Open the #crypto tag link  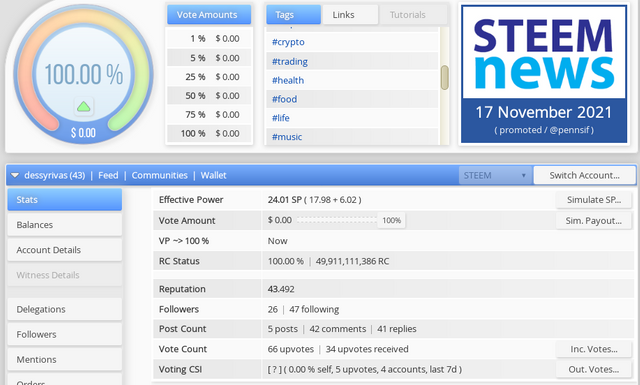point(288,42)
